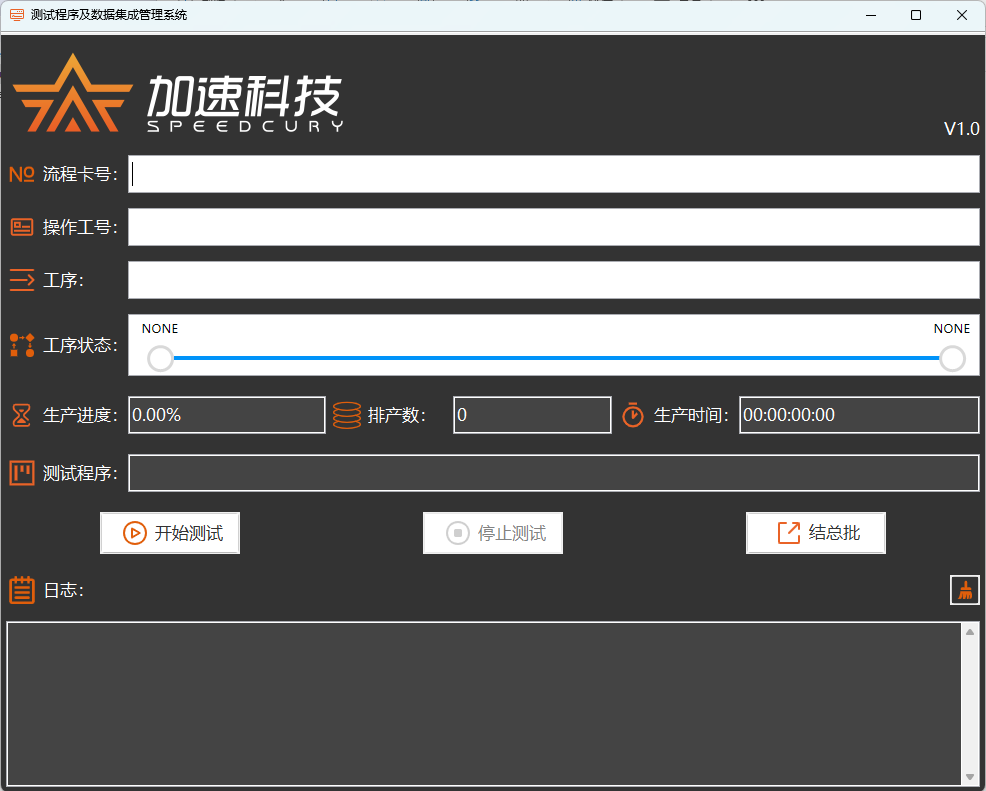Click the disabled 停止测试 button
This screenshot has height=791, width=986.
coord(492,533)
